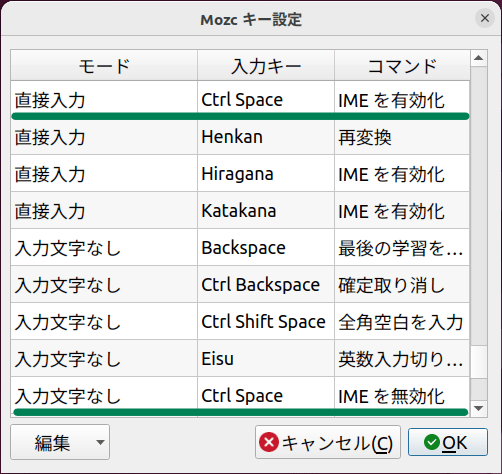Select 直接入力 mode cell in Ctrl Space row
The width and height of the screenshot is (502, 474).
pyautogui.click(x=104, y=99)
